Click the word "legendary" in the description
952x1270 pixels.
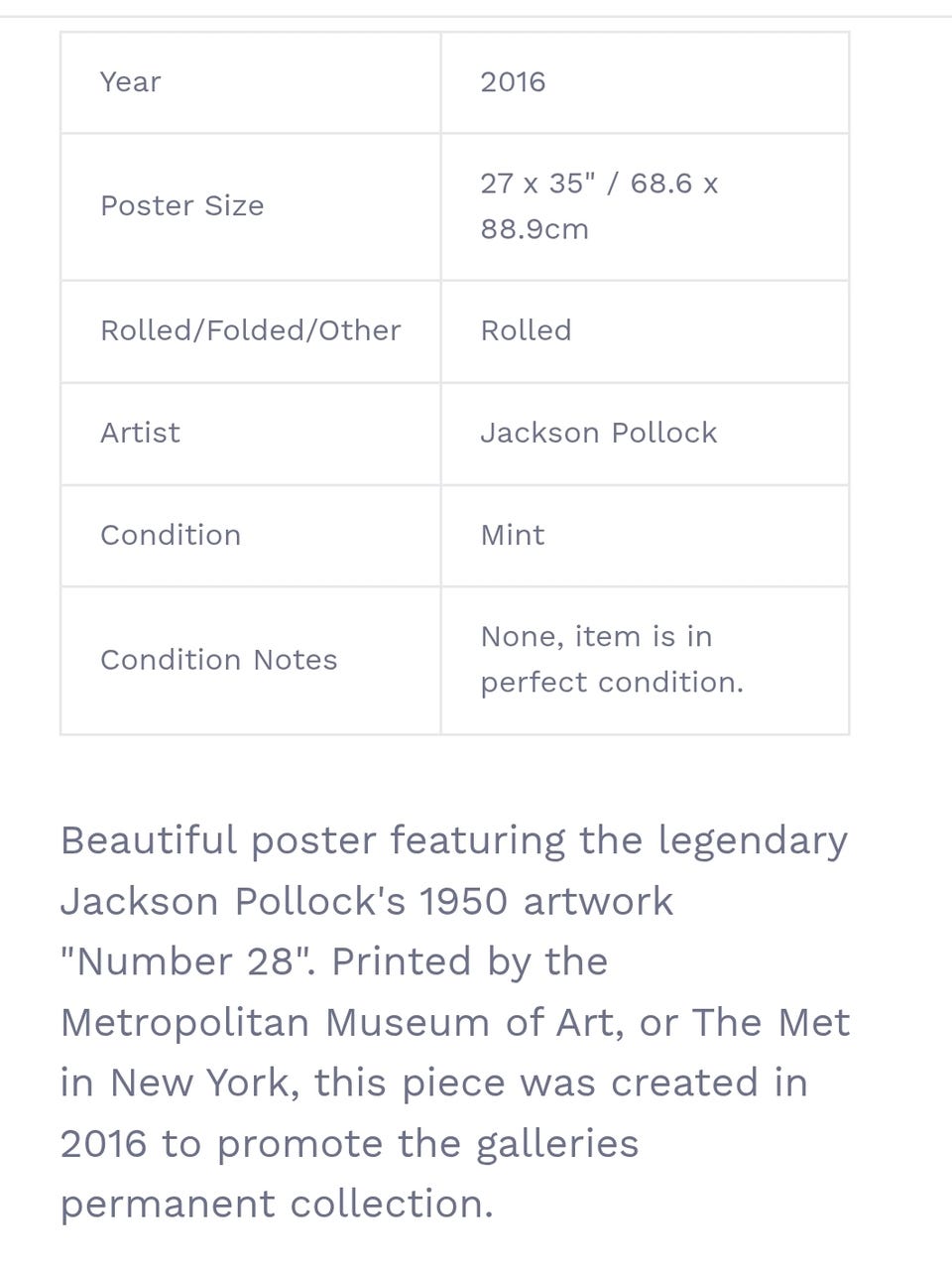tap(753, 840)
